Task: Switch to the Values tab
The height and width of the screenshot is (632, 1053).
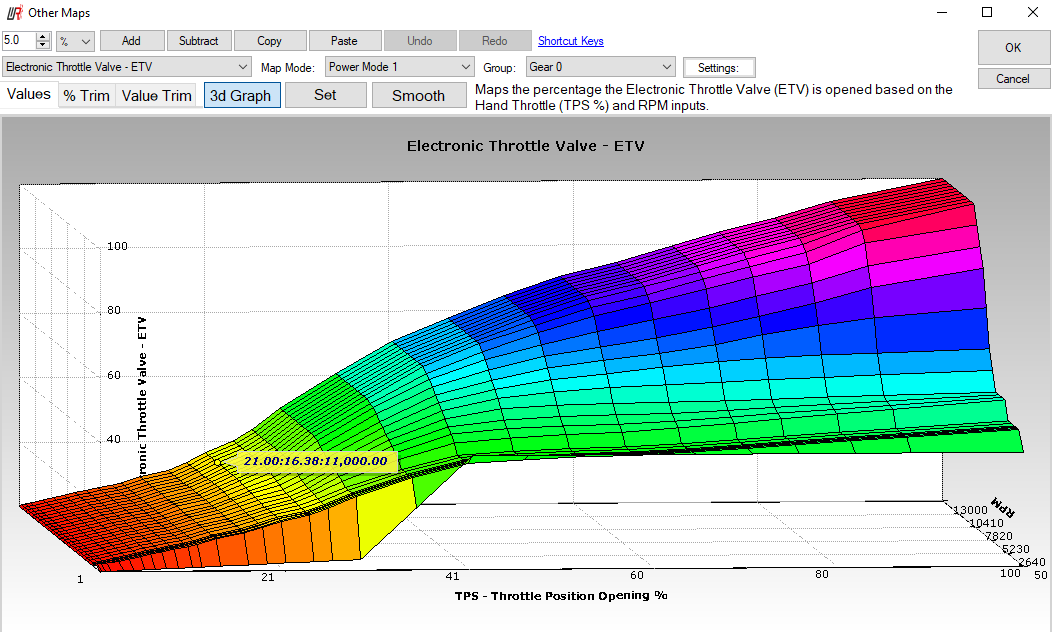Action: [29, 95]
